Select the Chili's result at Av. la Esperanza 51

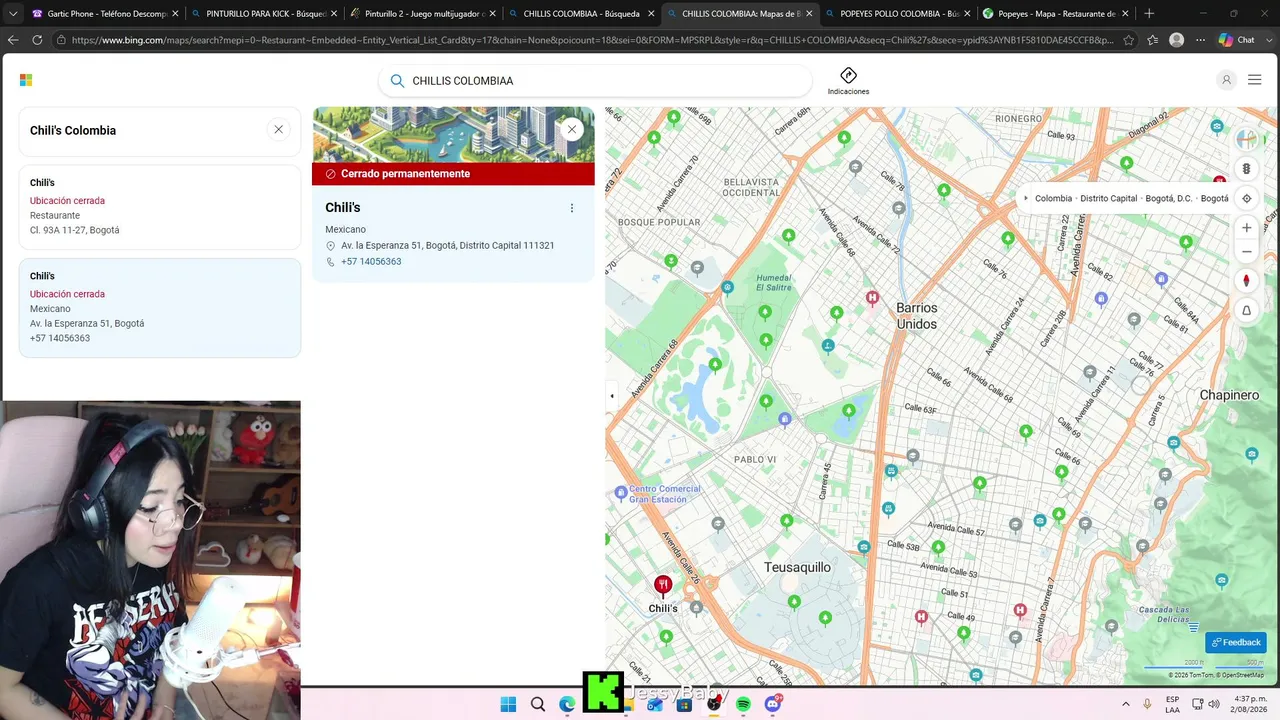pyautogui.click(x=160, y=308)
